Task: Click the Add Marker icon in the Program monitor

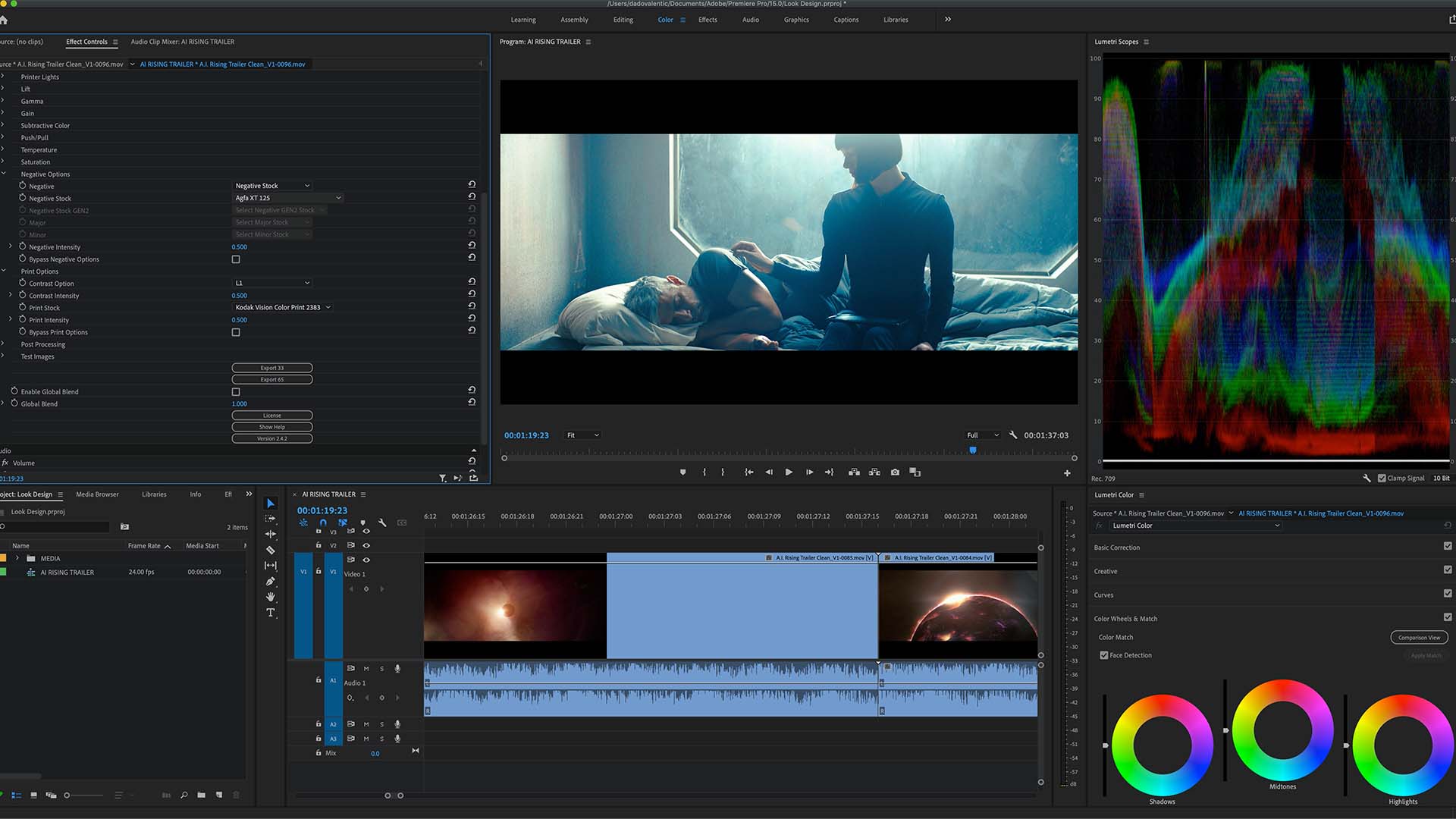Action: [682, 472]
